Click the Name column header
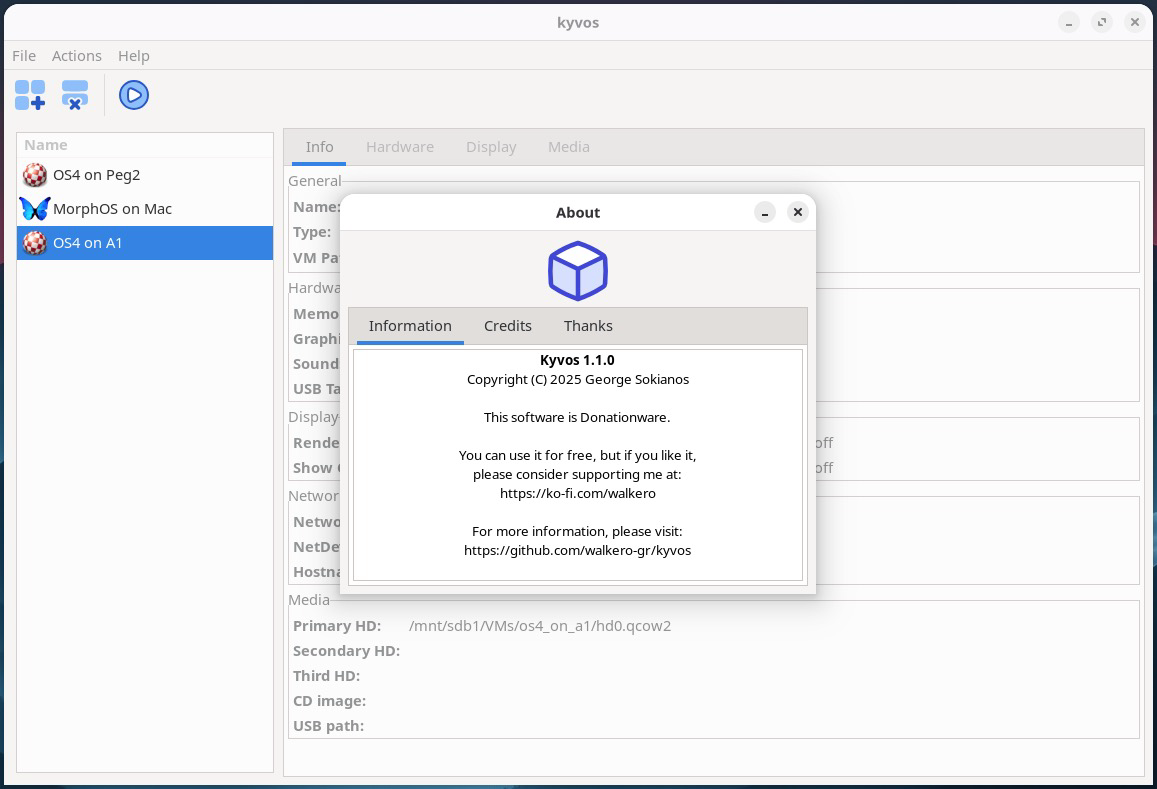Viewport: 1157px width, 789px height. coord(46,145)
